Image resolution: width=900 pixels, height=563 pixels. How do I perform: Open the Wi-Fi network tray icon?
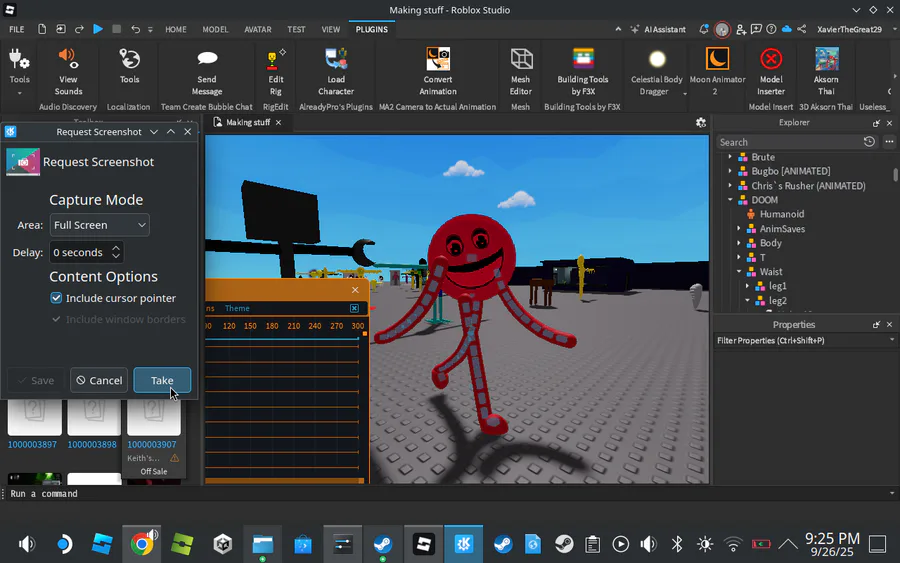[x=733, y=543]
